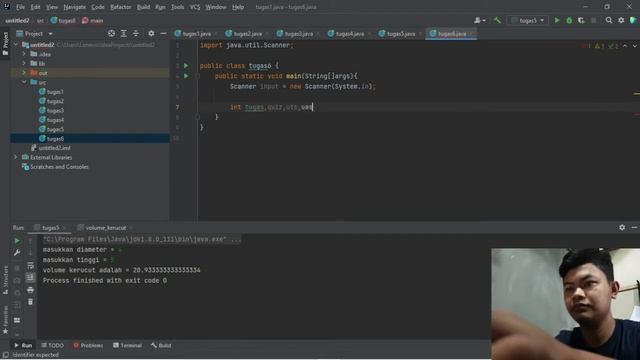Collapse all icon in Project panel header
This screenshot has width=640, height=360.
coord(136,33)
